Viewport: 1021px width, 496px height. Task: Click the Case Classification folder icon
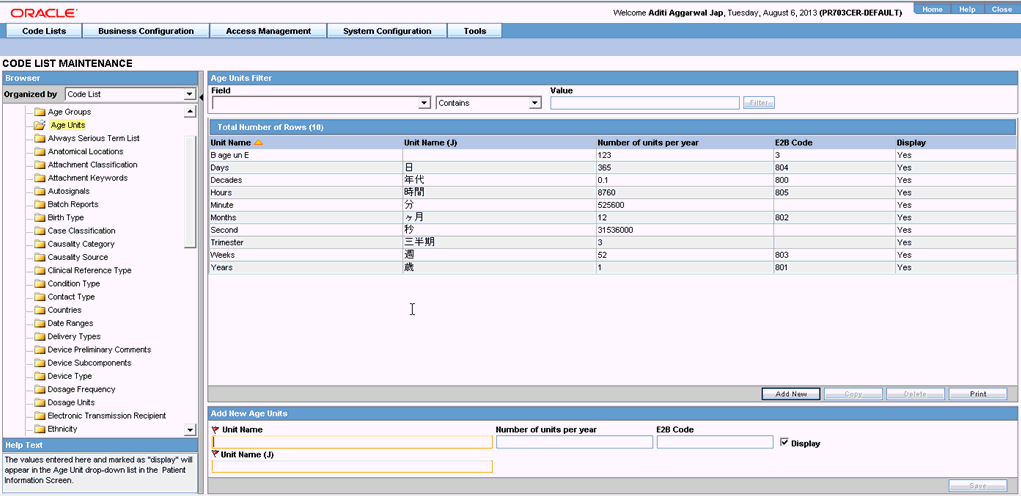coord(39,231)
